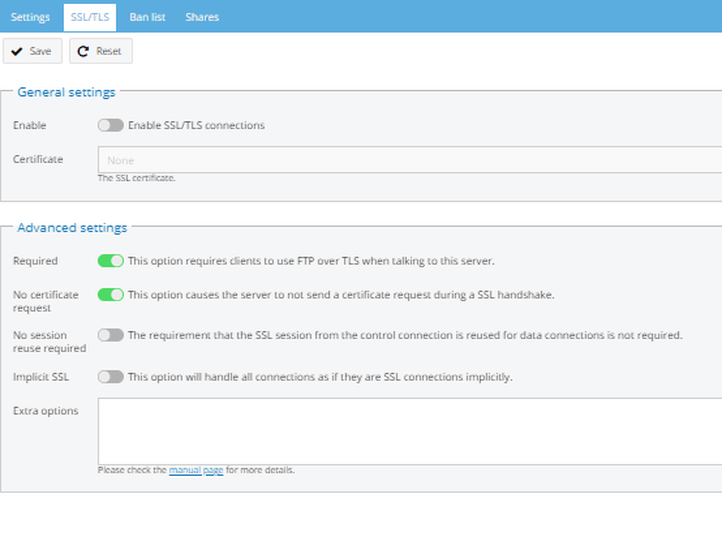Click the 'Implicit SSL' label
The height and width of the screenshot is (554, 722).
pos(41,377)
